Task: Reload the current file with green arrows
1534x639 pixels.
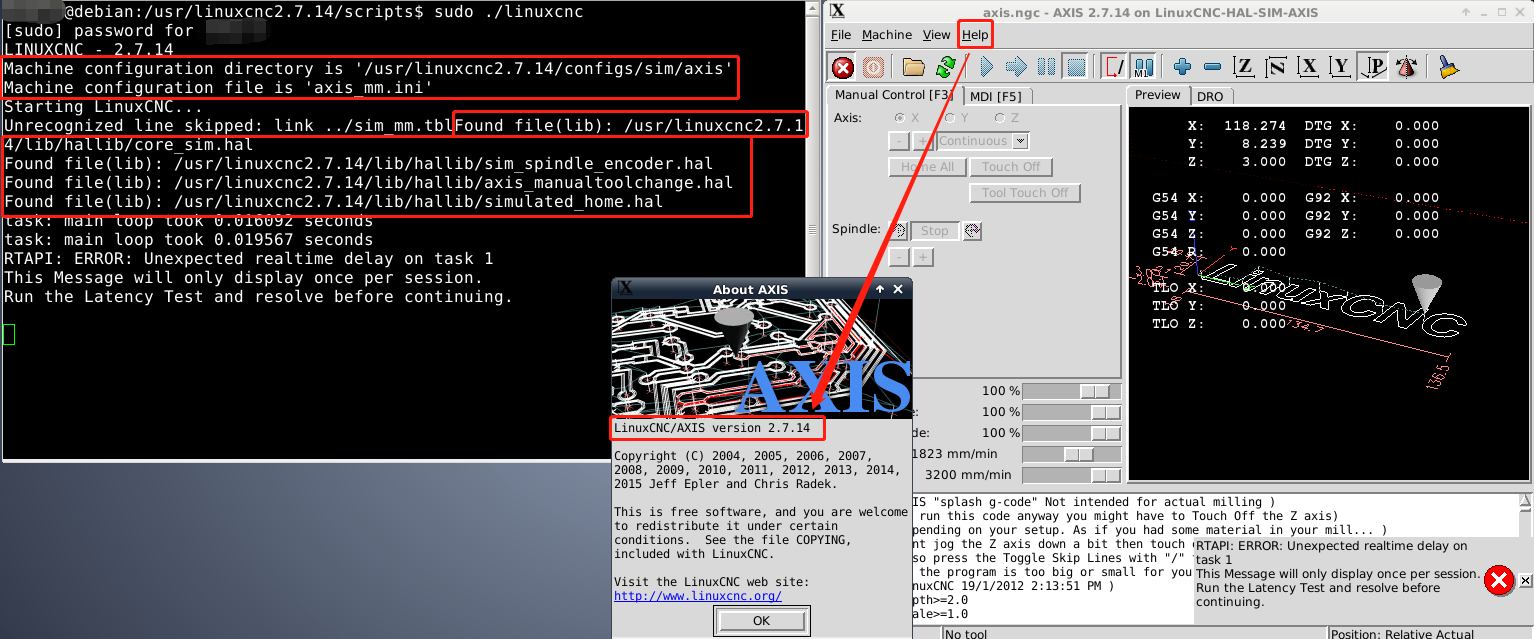Action: pyautogui.click(x=944, y=67)
